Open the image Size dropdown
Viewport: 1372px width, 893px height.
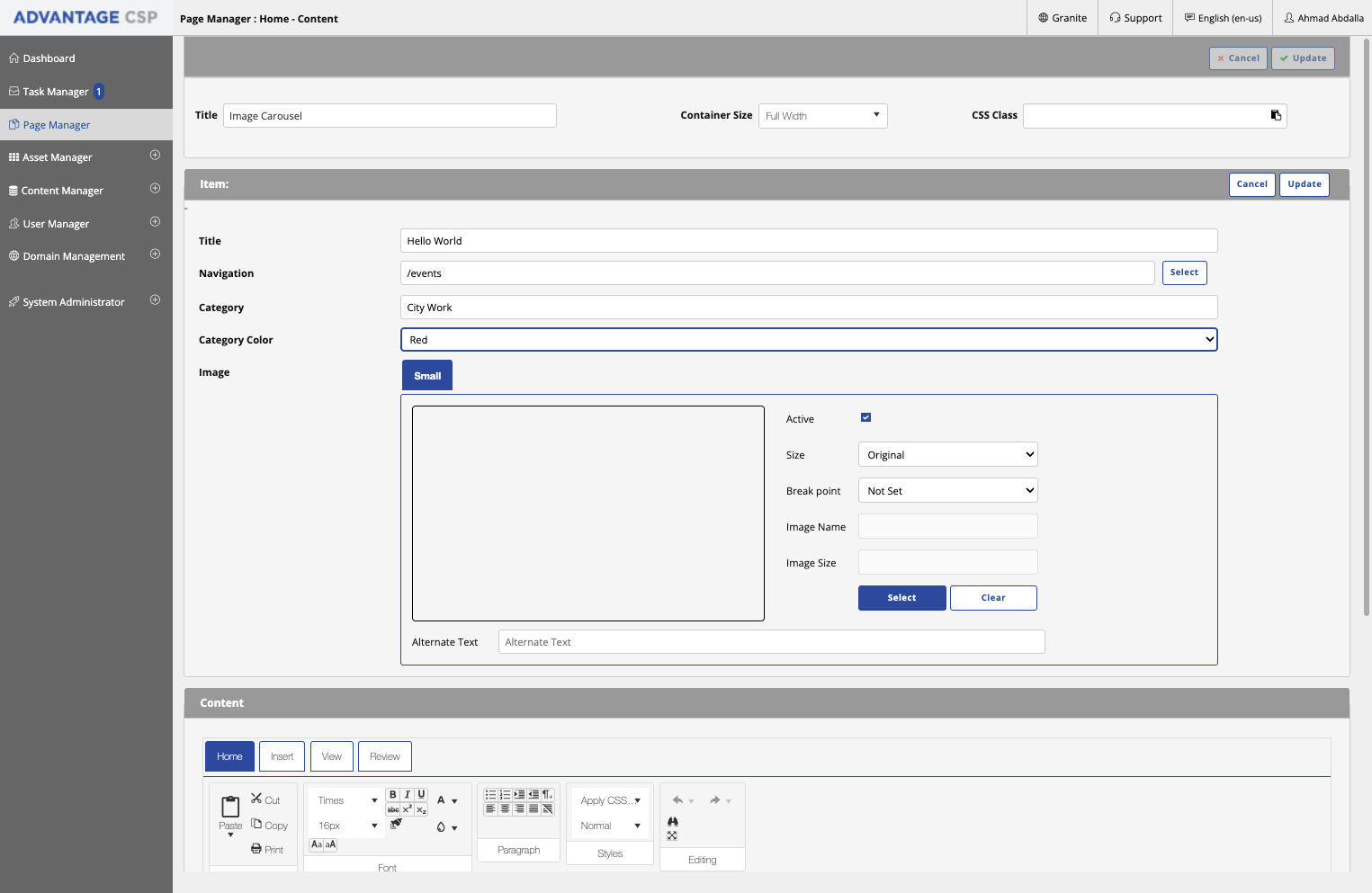948,454
